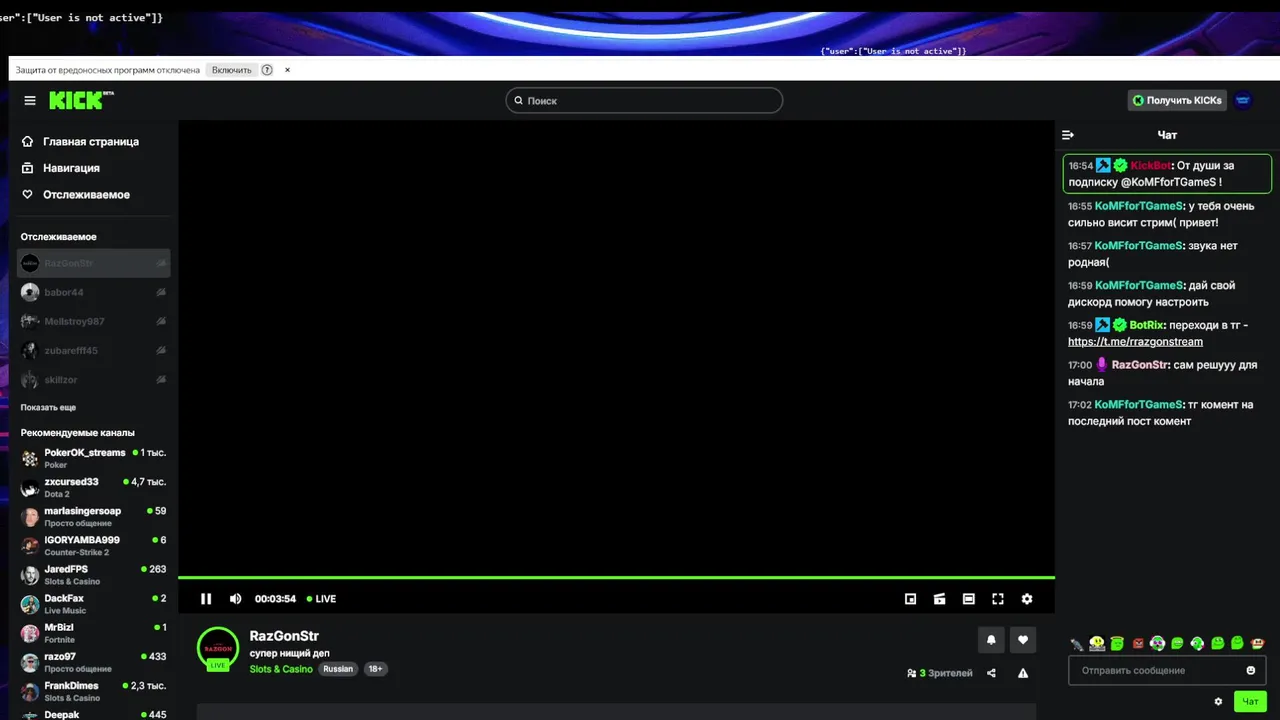
Task: Open recommended channel zxcursed33
Action: (x=93, y=488)
